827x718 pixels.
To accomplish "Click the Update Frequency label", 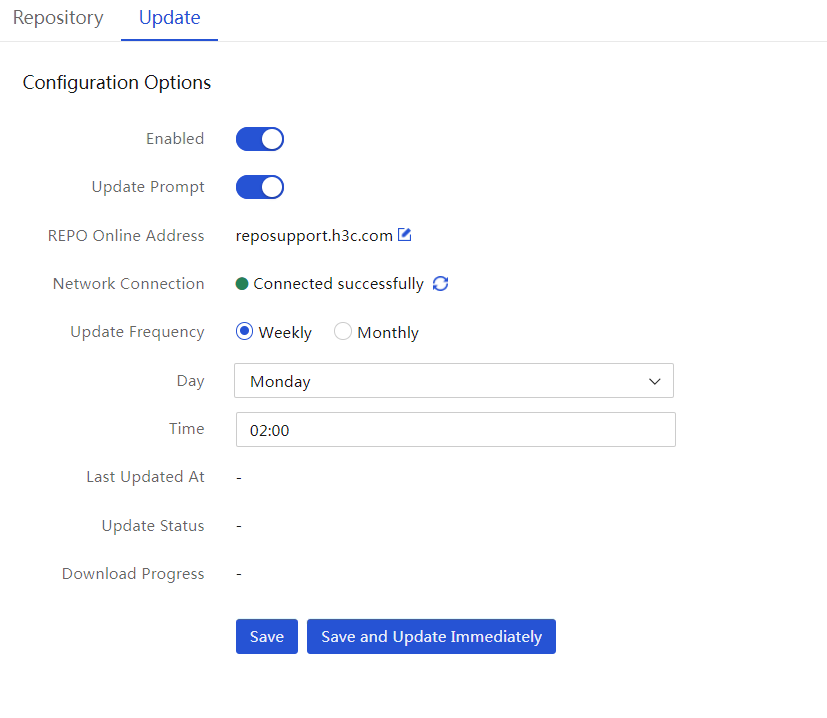I will tap(137, 332).
